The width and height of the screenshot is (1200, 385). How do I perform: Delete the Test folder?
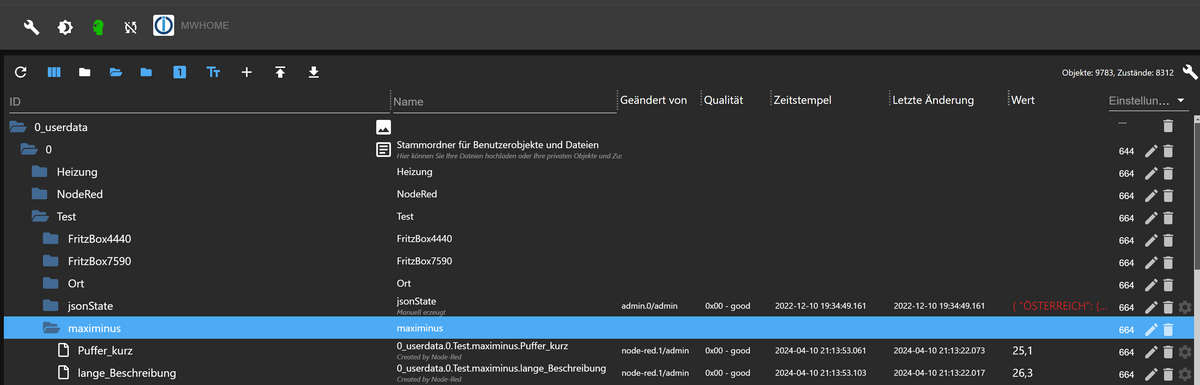point(1168,218)
